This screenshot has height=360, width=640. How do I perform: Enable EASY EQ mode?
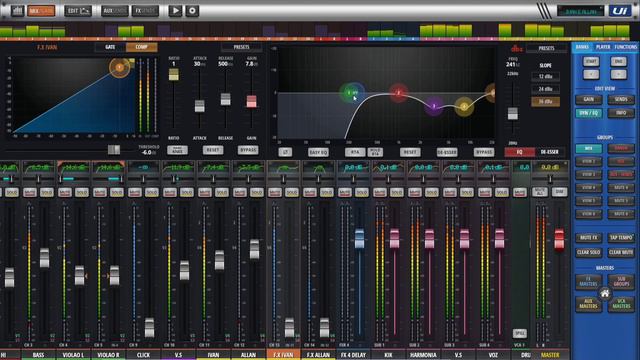[318, 152]
